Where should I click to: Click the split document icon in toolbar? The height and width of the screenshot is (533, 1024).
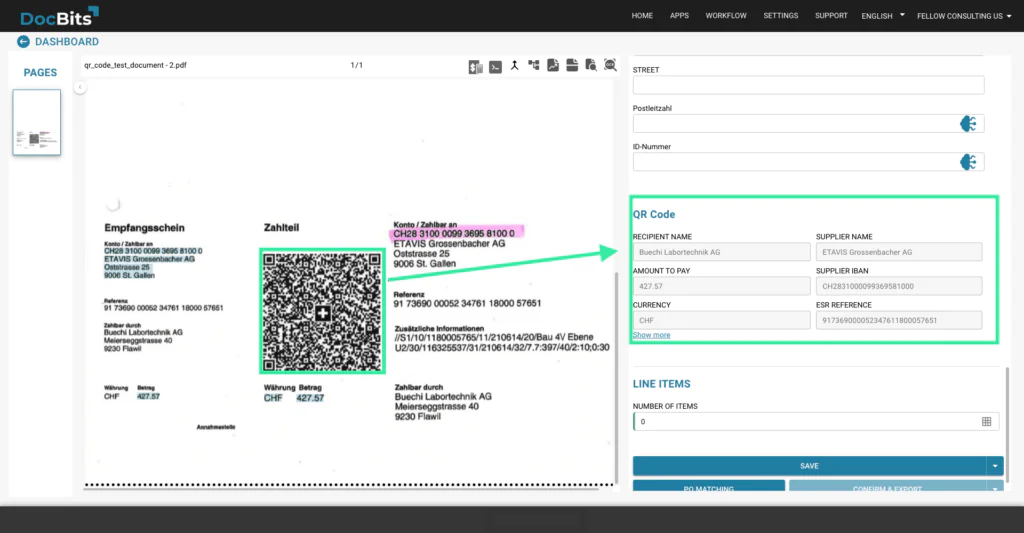tap(572, 65)
